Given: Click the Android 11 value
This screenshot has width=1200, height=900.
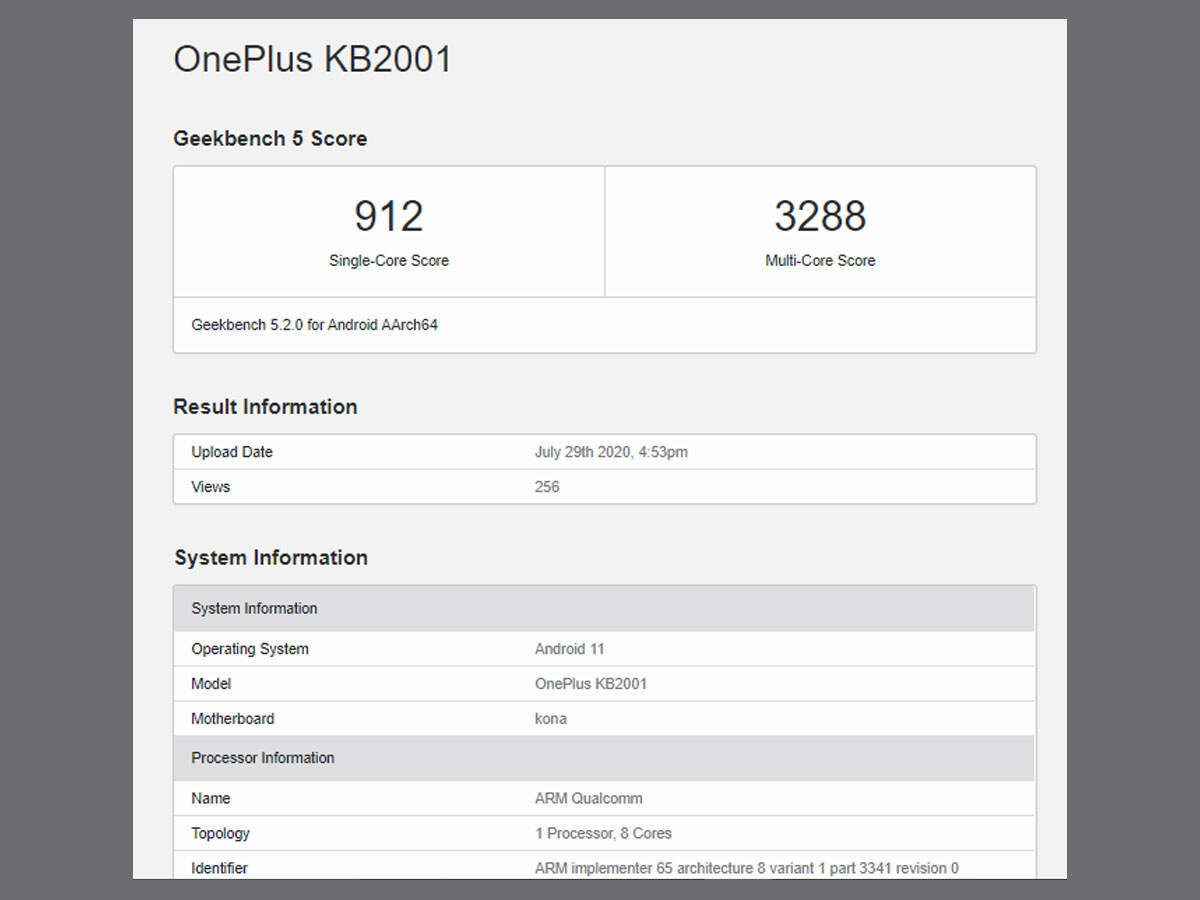Looking at the screenshot, I should 570,649.
